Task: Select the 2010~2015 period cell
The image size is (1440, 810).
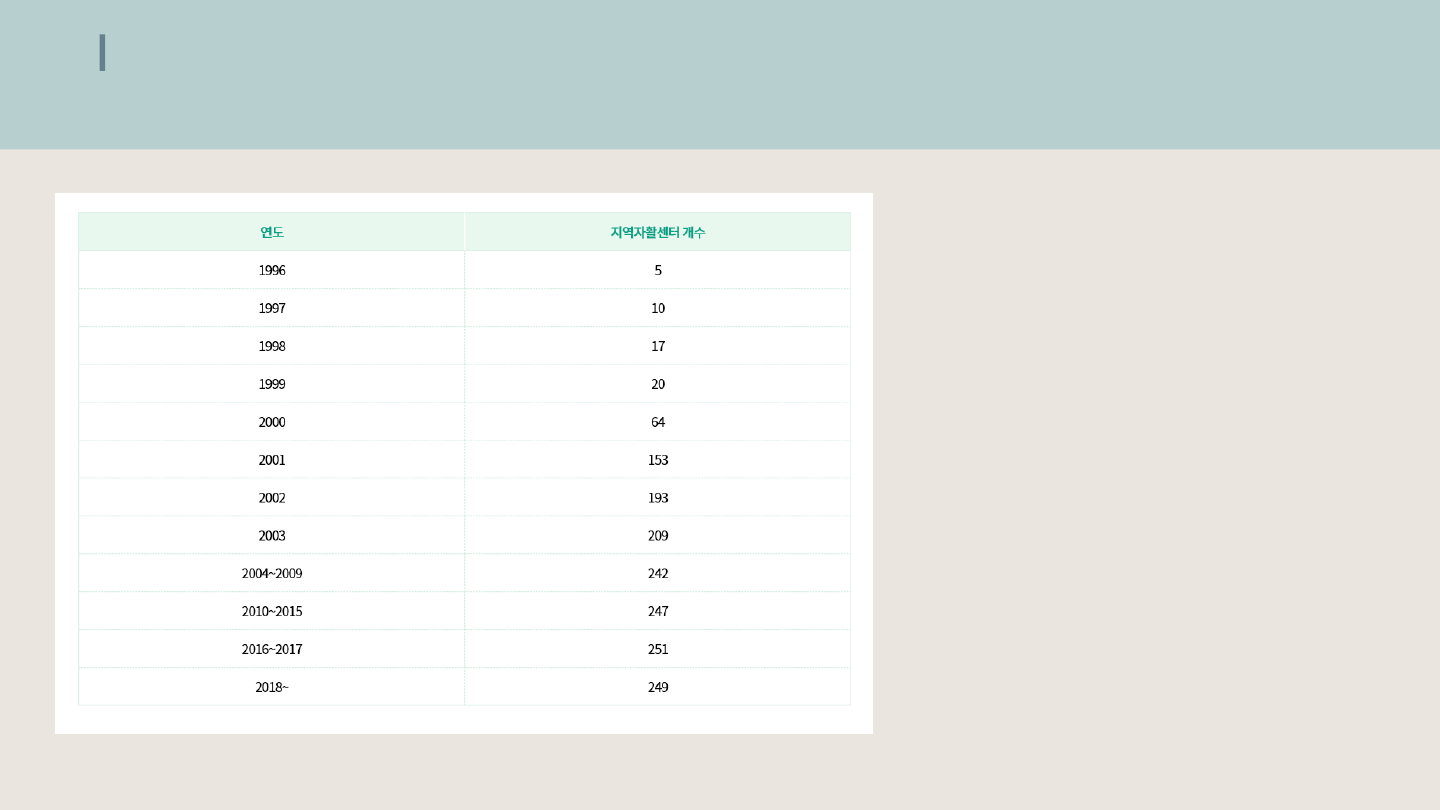Action: pyautogui.click(x=272, y=611)
